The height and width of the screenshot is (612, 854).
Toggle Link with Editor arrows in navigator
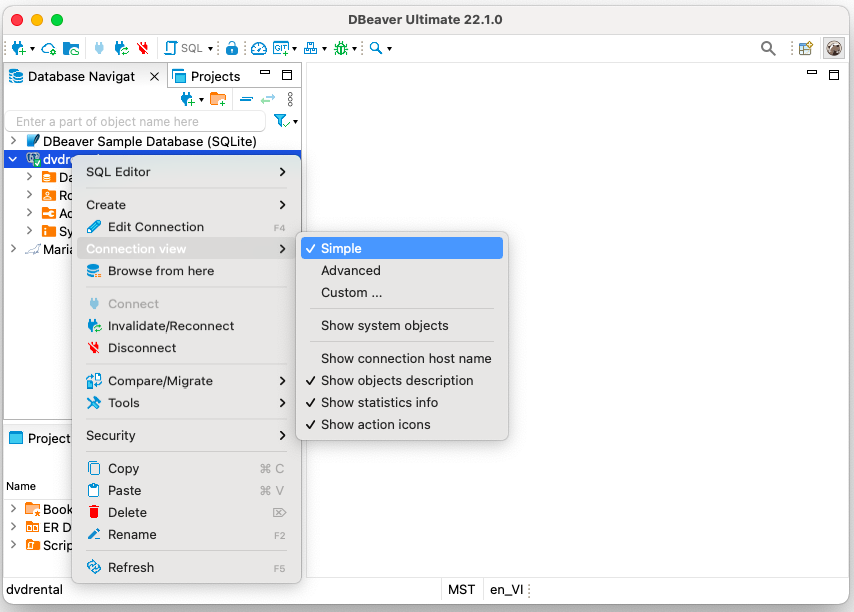(268, 99)
